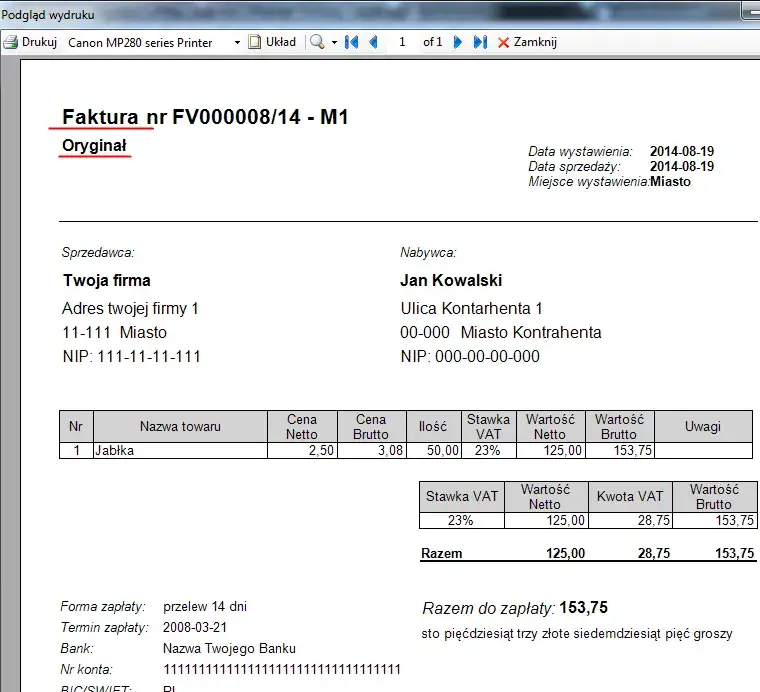This screenshot has height=692, width=760.
Task: Click the Drukuj print icon
Action: pos(12,43)
